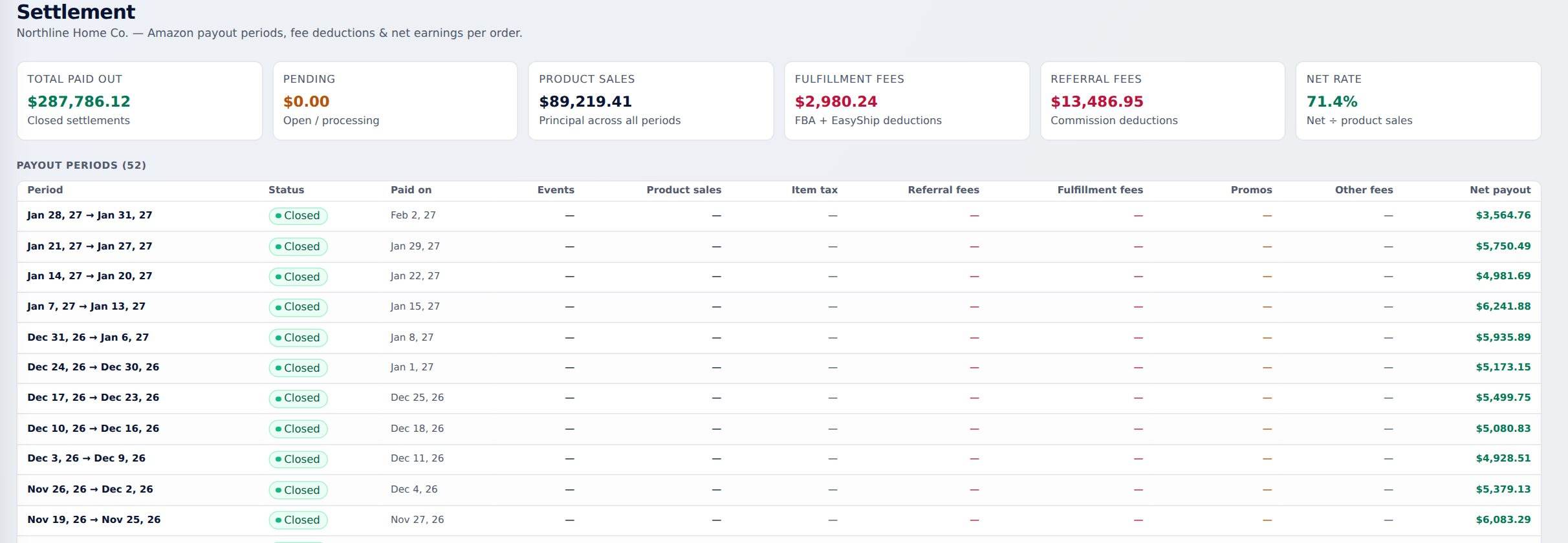Click the Referral fees column header
This screenshot has width=1568, height=543.
pos(943,190)
